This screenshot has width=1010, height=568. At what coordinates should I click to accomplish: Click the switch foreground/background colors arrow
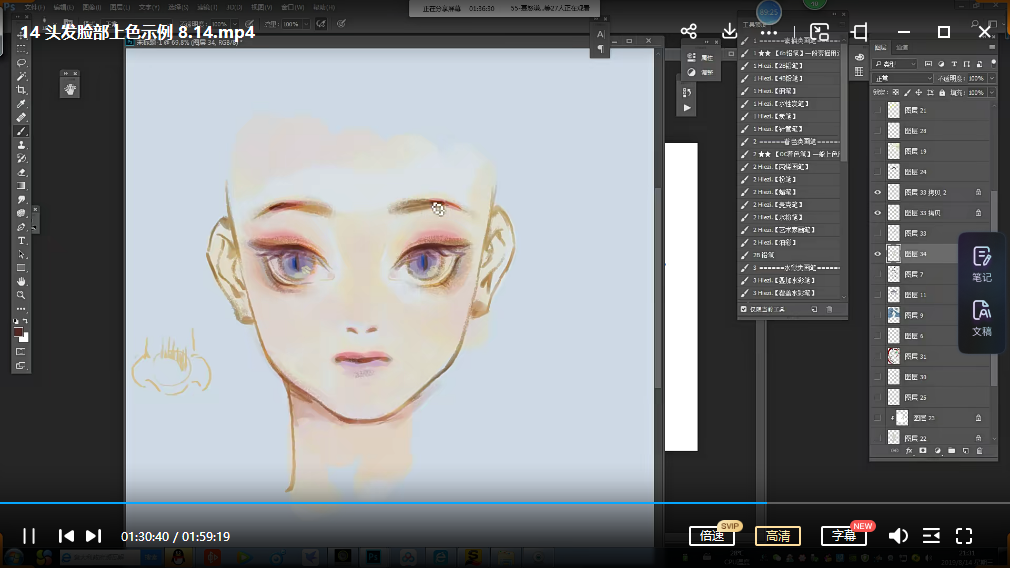pos(26,321)
